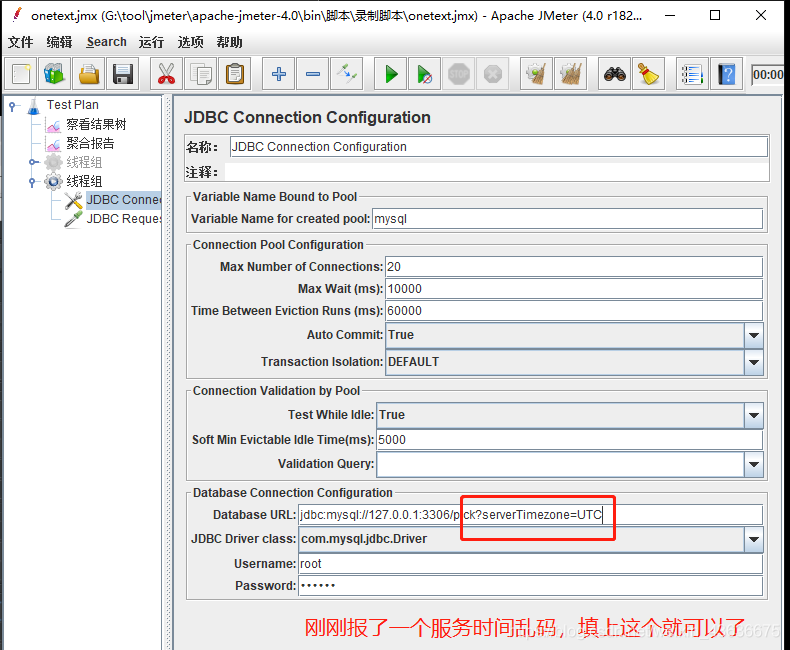
Task: Collapse the Test Plan tree handle
Action: pos(13,105)
